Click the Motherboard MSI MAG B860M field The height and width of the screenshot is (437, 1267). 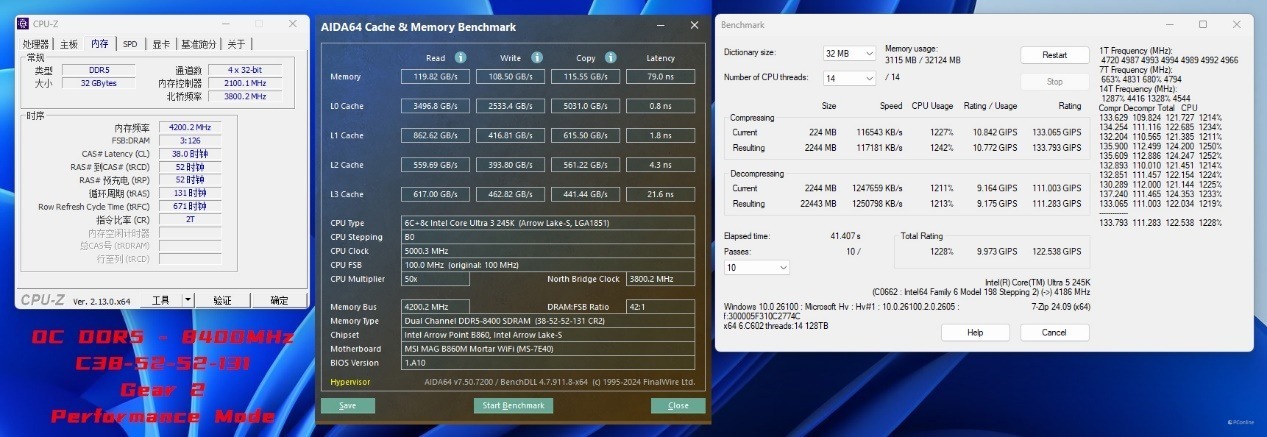point(548,349)
